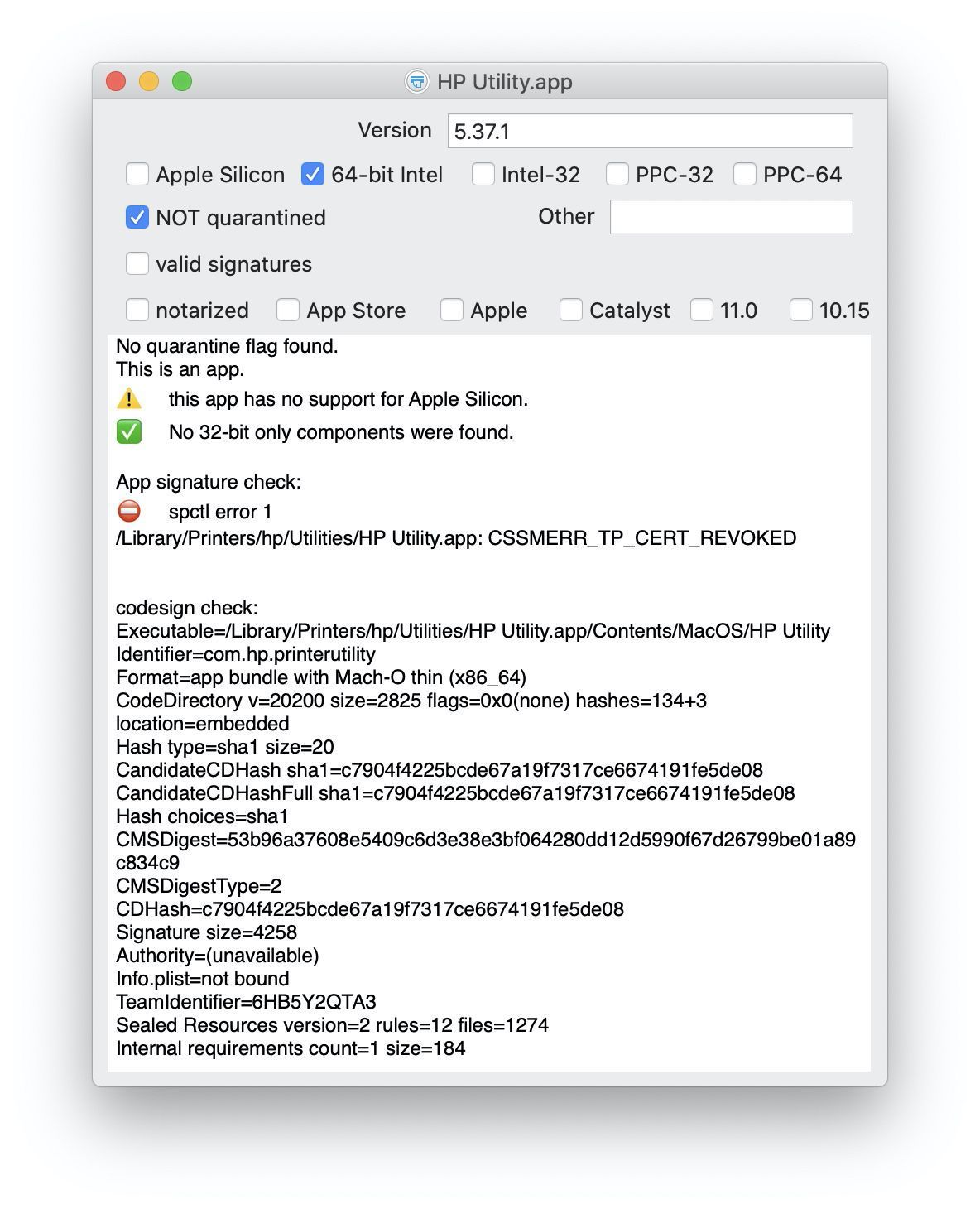The height and width of the screenshot is (1209, 980).
Task: Check the Catalyst checkbox
Action: tap(571, 310)
